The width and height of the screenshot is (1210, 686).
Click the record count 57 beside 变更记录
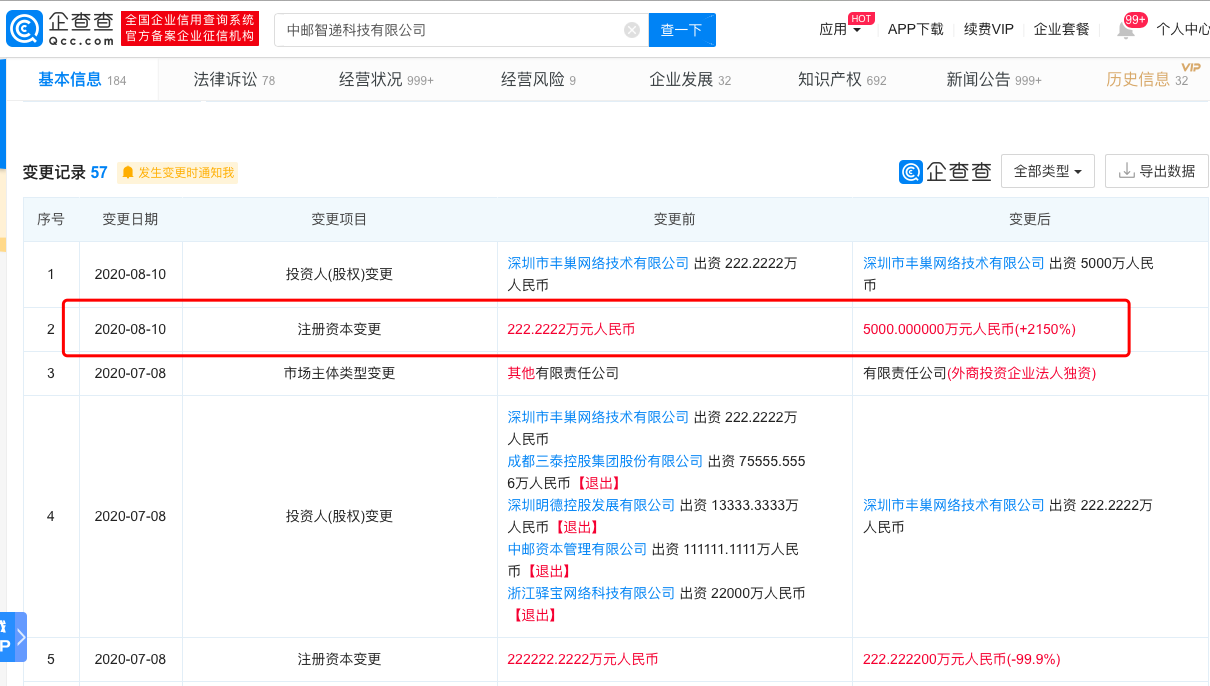click(x=99, y=172)
